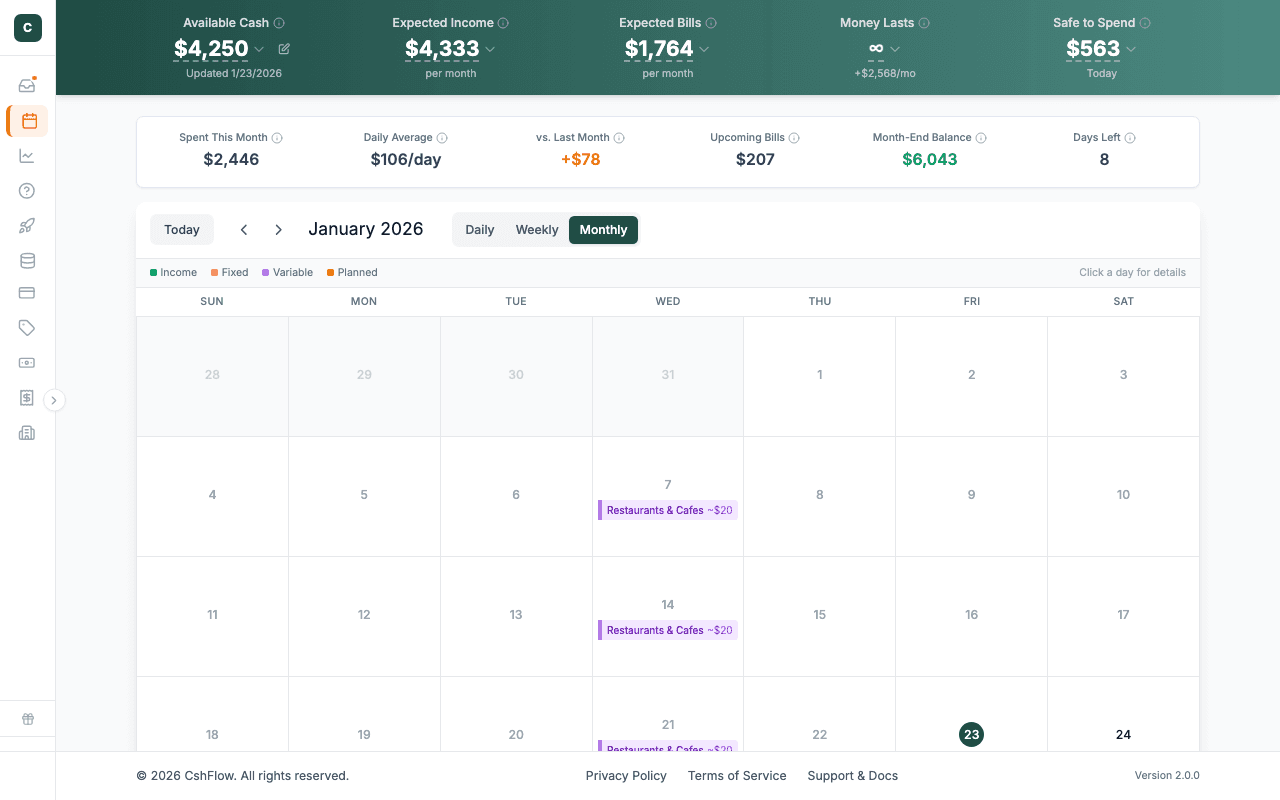Viewport: 1280px width, 800px height.
Task: Open the Tags icon in the sidebar
Action: coord(27,327)
